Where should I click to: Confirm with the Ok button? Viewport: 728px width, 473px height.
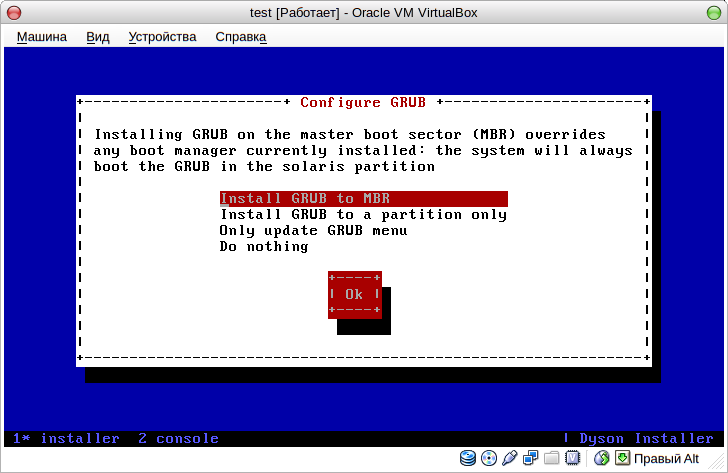(355, 295)
